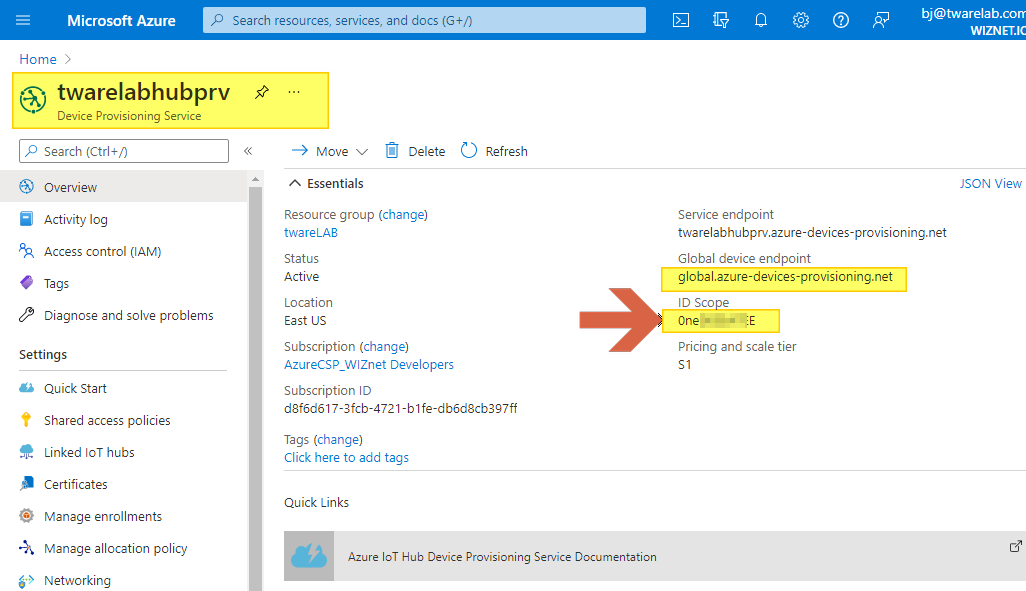Screen dimensions: 1026x591
Task: Open portal settings gear
Action: click(800, 20)
